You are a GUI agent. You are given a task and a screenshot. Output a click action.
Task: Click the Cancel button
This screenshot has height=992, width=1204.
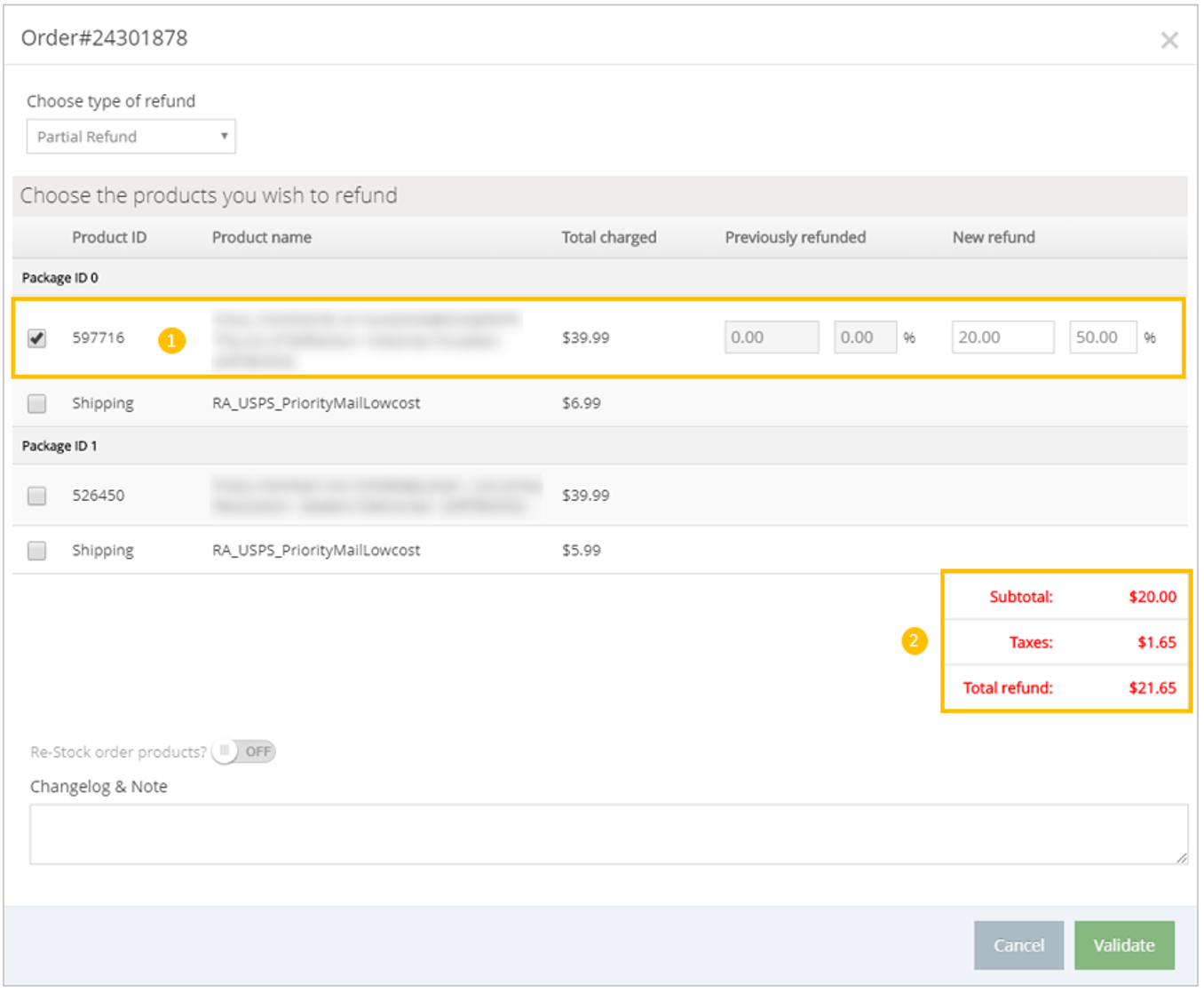(x=1018, y=945)
